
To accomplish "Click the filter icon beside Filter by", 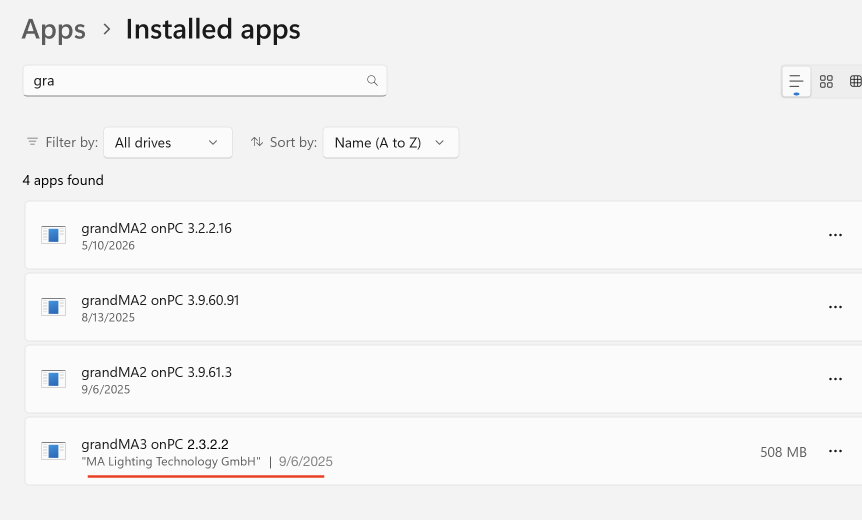I will 32,142.
